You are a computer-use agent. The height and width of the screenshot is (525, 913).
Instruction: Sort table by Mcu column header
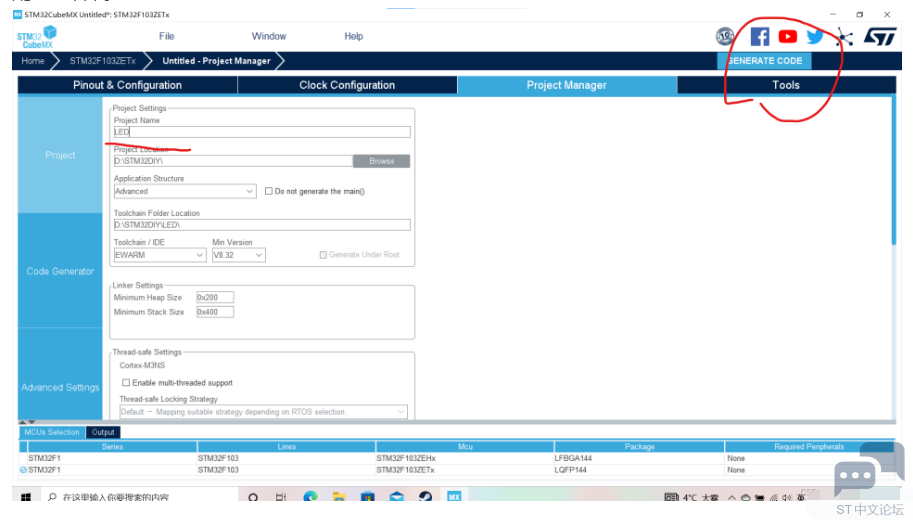[x=465, y=446]
